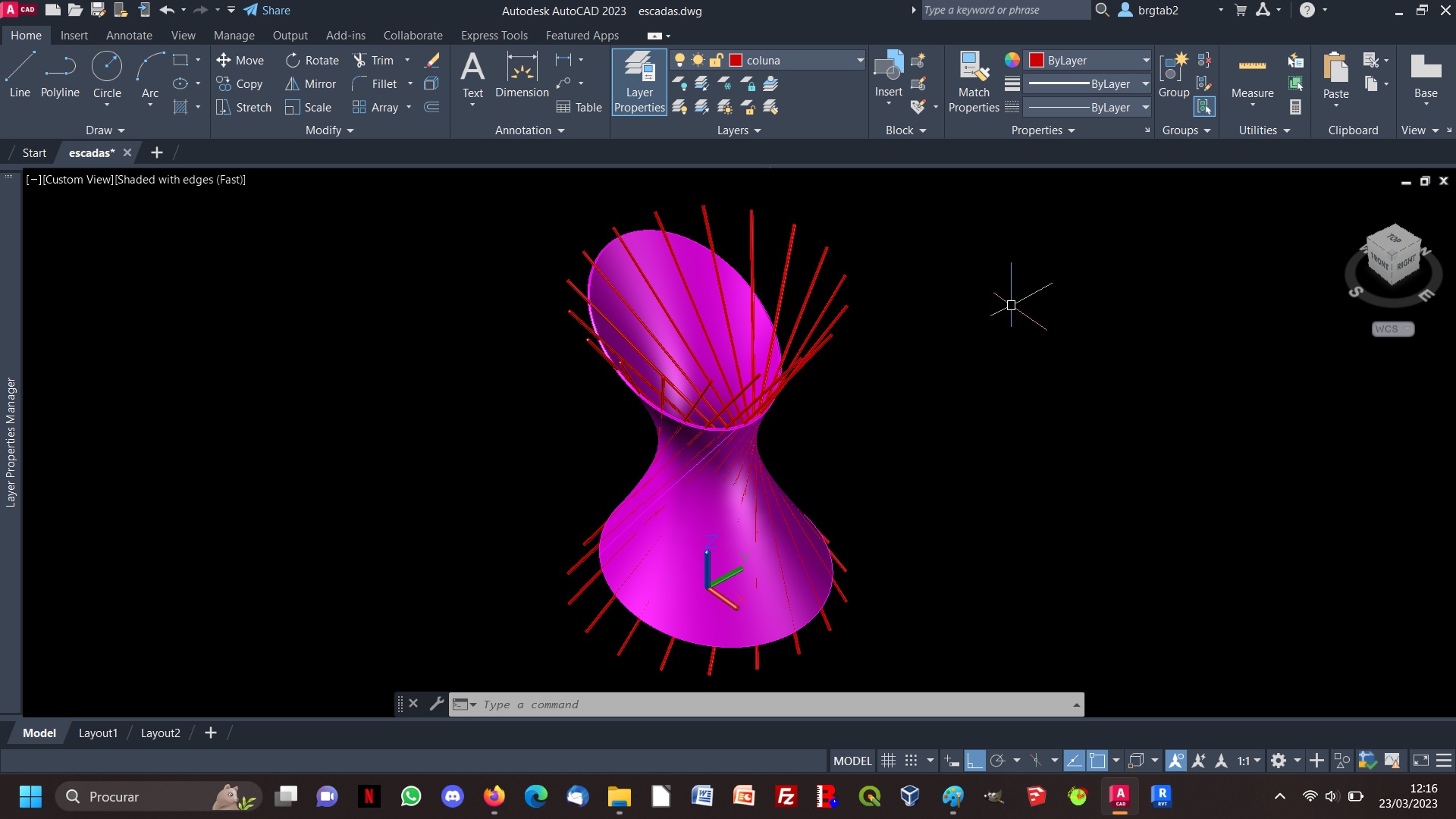1456x819 pixels.
Task: Click the MODEL space button
Action: pos(852,761)
